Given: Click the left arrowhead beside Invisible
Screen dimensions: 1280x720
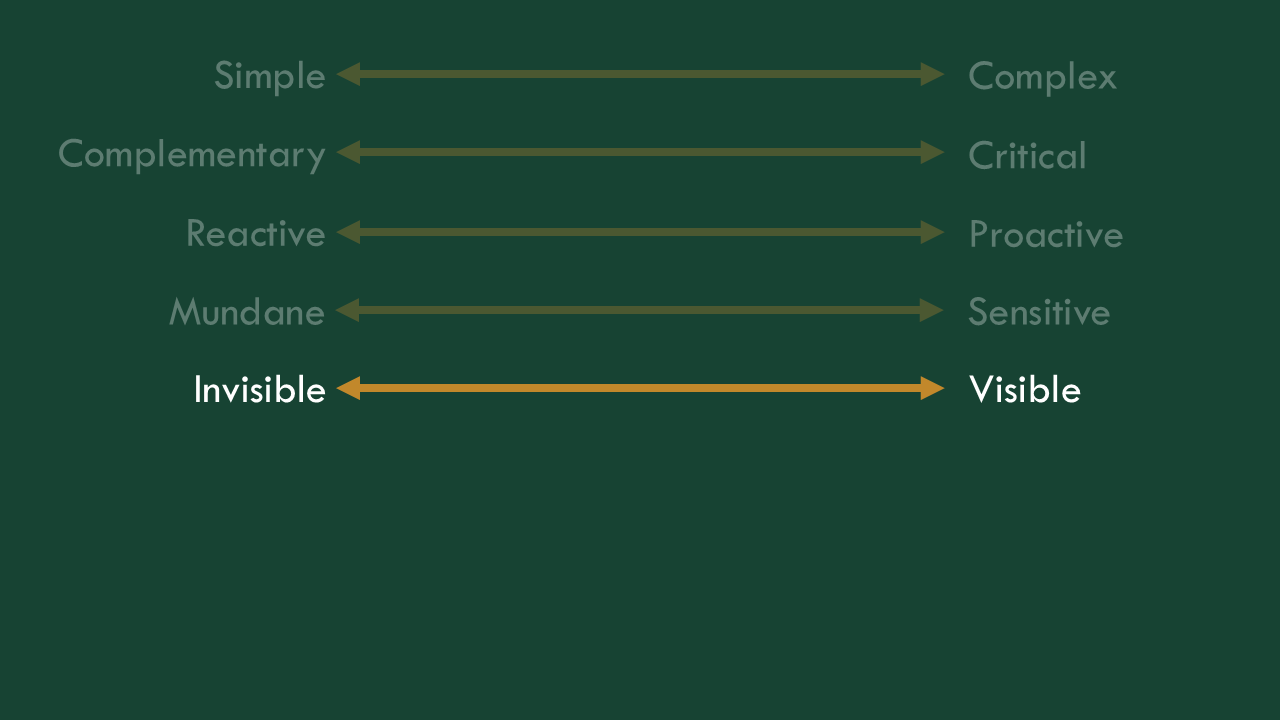Looking at the screenshot, I should pyautogui.click(x=348, y=388).
